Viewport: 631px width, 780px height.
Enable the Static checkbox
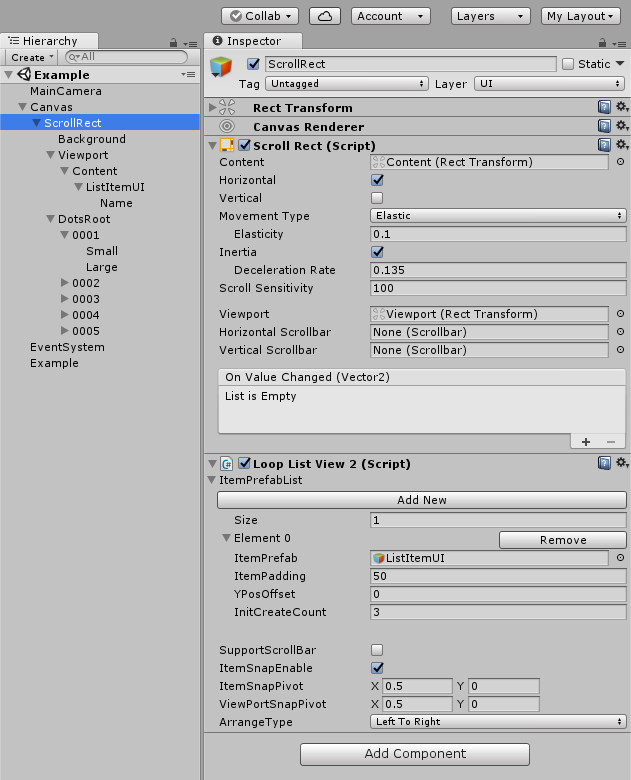[568, 64]
